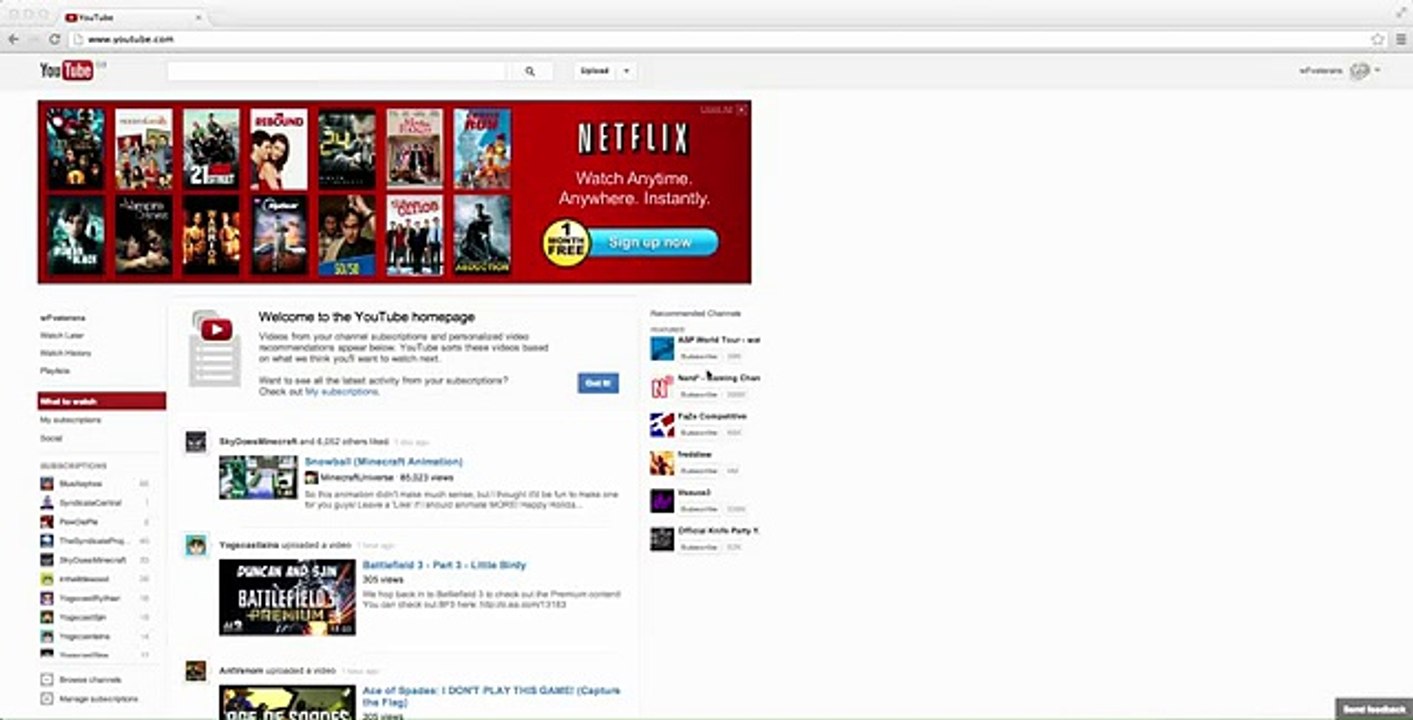Click the user avatar in the header

coord(1359,71)
